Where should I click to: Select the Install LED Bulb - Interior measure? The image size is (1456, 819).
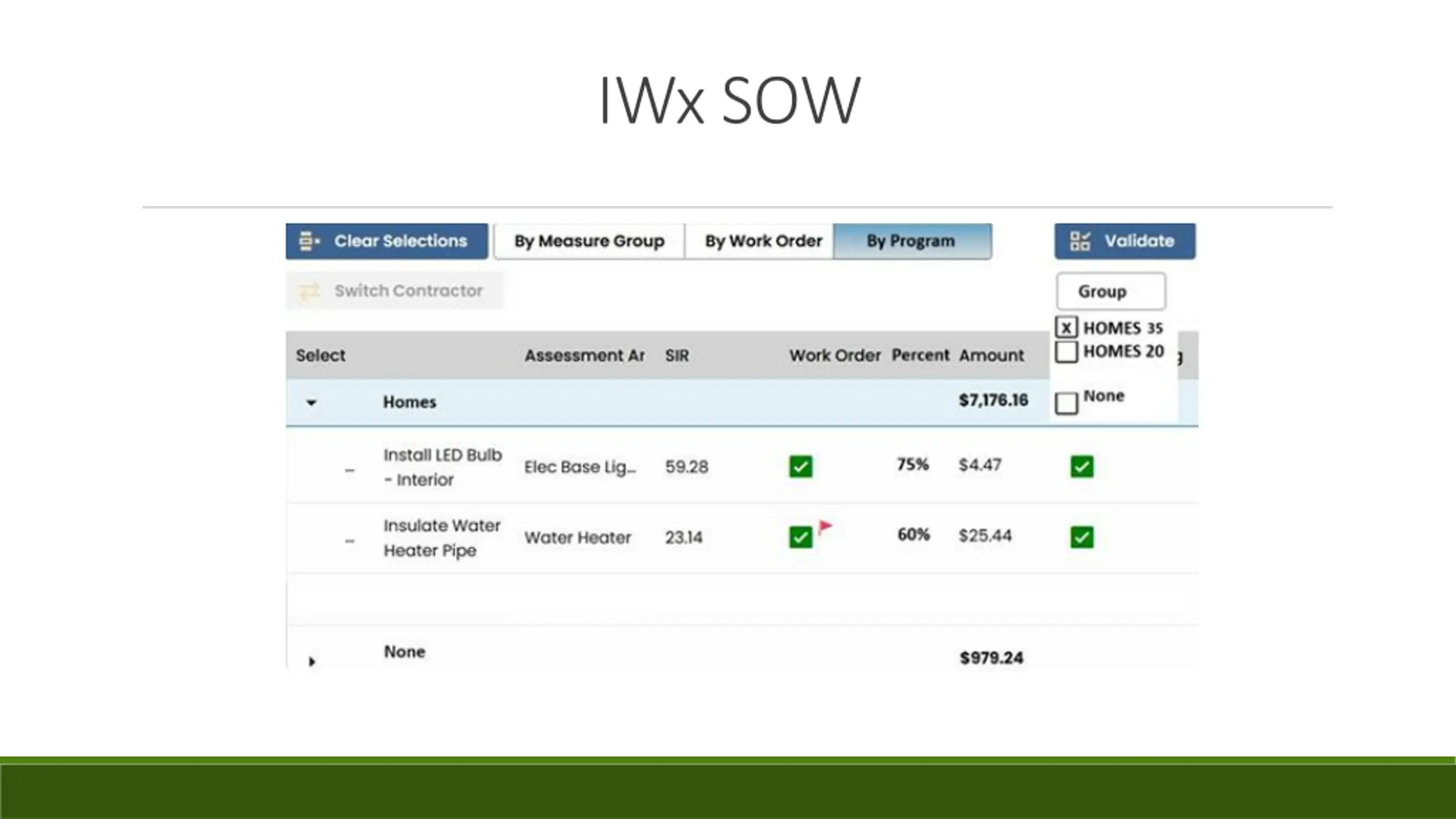pos(442,467)
